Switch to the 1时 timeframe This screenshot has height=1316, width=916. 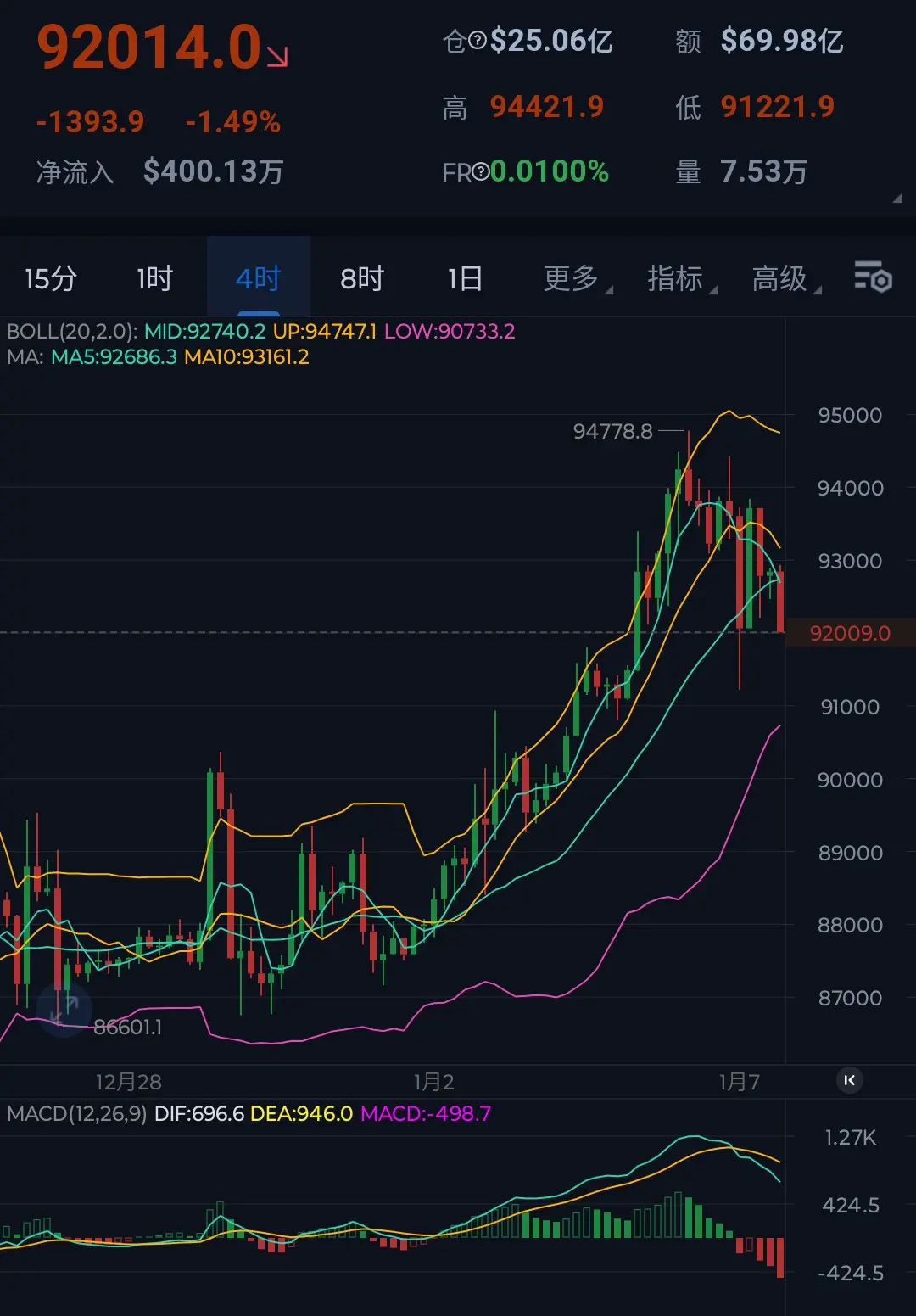click(154, 278)
